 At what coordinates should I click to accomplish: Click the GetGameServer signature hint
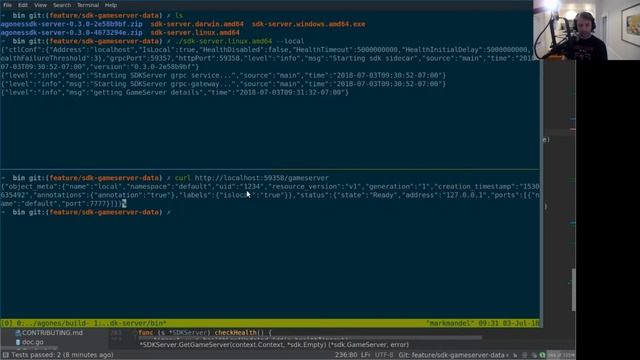(274, 345)
